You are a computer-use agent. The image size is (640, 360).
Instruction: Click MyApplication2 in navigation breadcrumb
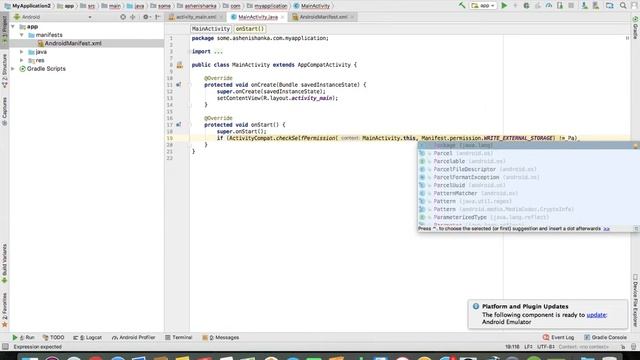point(27,6)
